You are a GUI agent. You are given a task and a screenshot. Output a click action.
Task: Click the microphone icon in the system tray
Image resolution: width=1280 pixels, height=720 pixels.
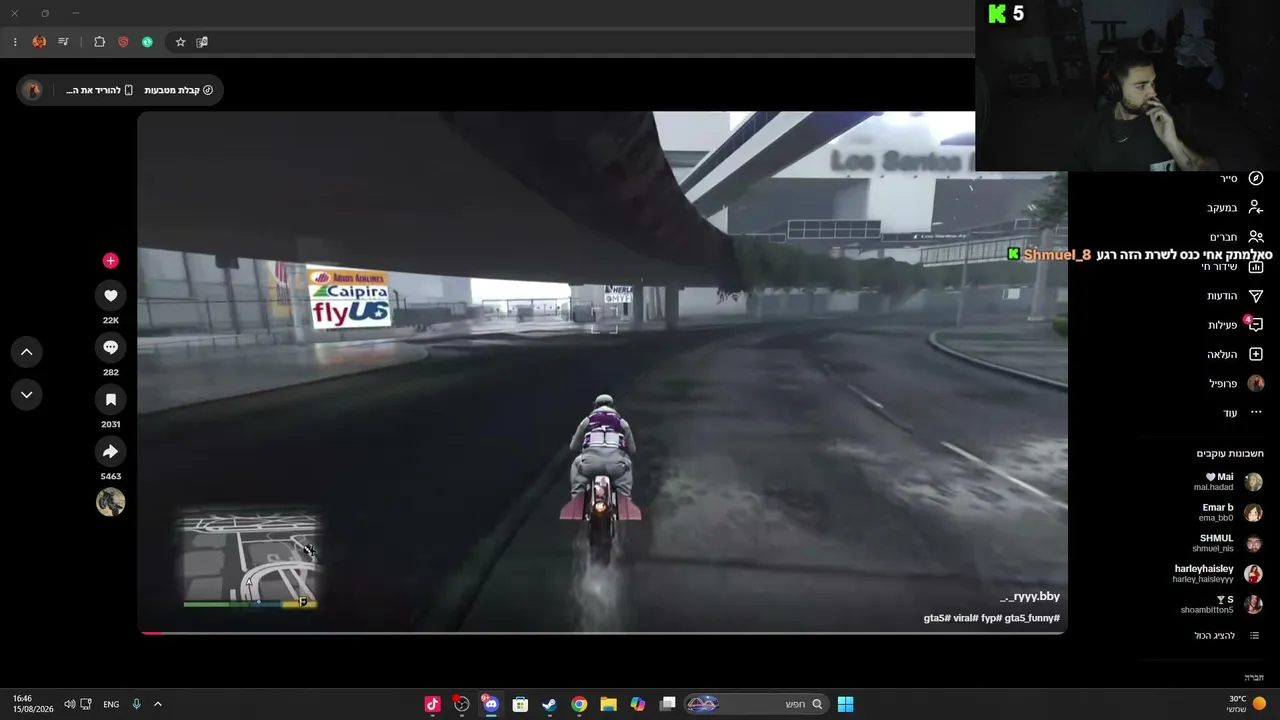136,704
